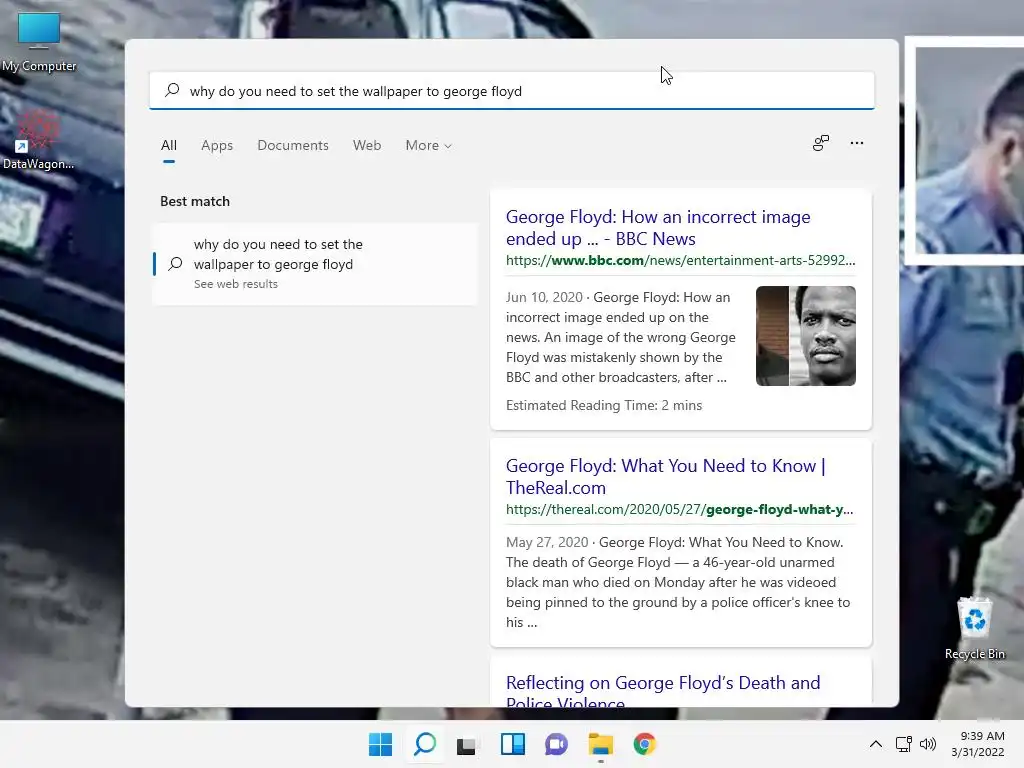
Task: Click magnifier icon beside best match result
Action: [175, 264]
